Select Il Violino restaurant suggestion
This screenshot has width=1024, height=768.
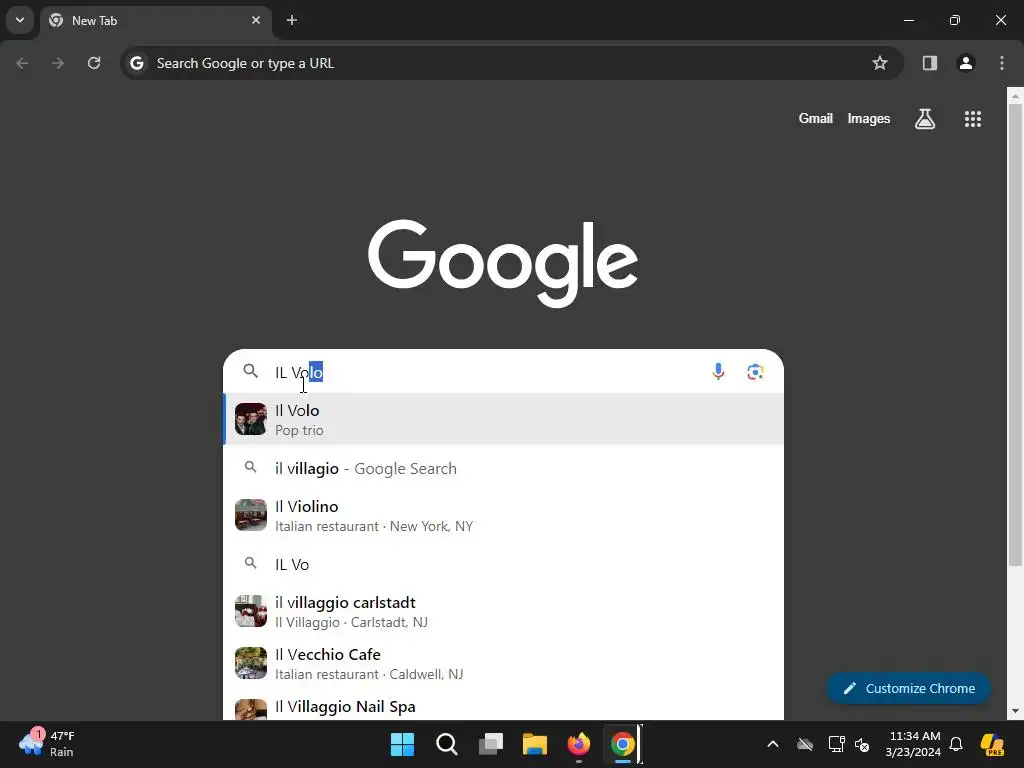click(503, 515)
